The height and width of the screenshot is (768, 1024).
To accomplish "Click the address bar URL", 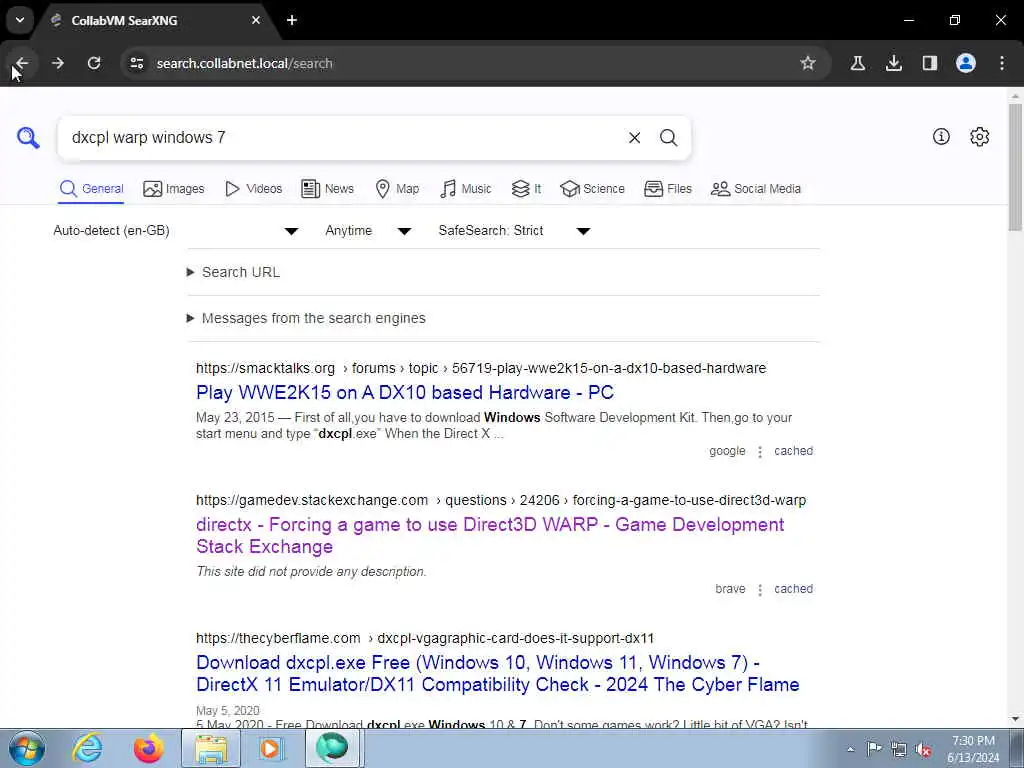I will 244,63.
